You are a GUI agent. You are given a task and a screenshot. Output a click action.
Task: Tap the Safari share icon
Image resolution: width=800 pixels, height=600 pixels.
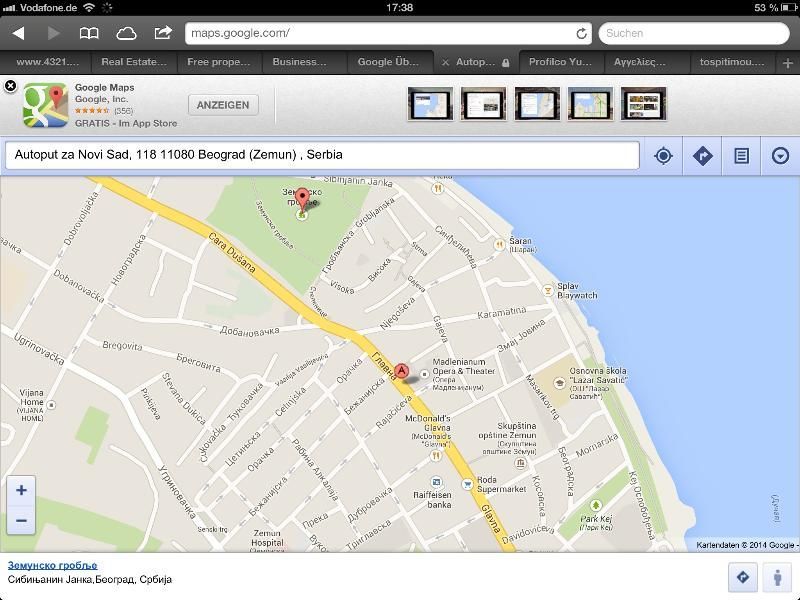162,33
